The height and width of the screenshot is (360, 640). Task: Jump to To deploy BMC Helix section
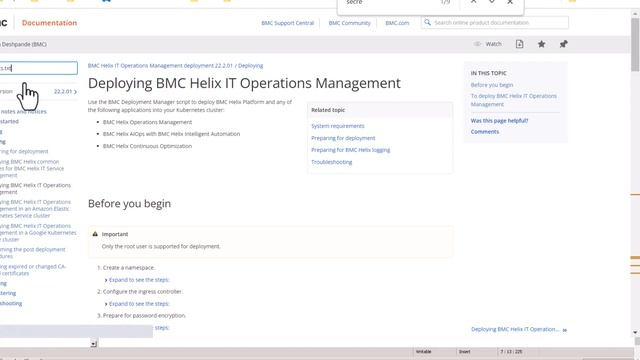(513, 100)
